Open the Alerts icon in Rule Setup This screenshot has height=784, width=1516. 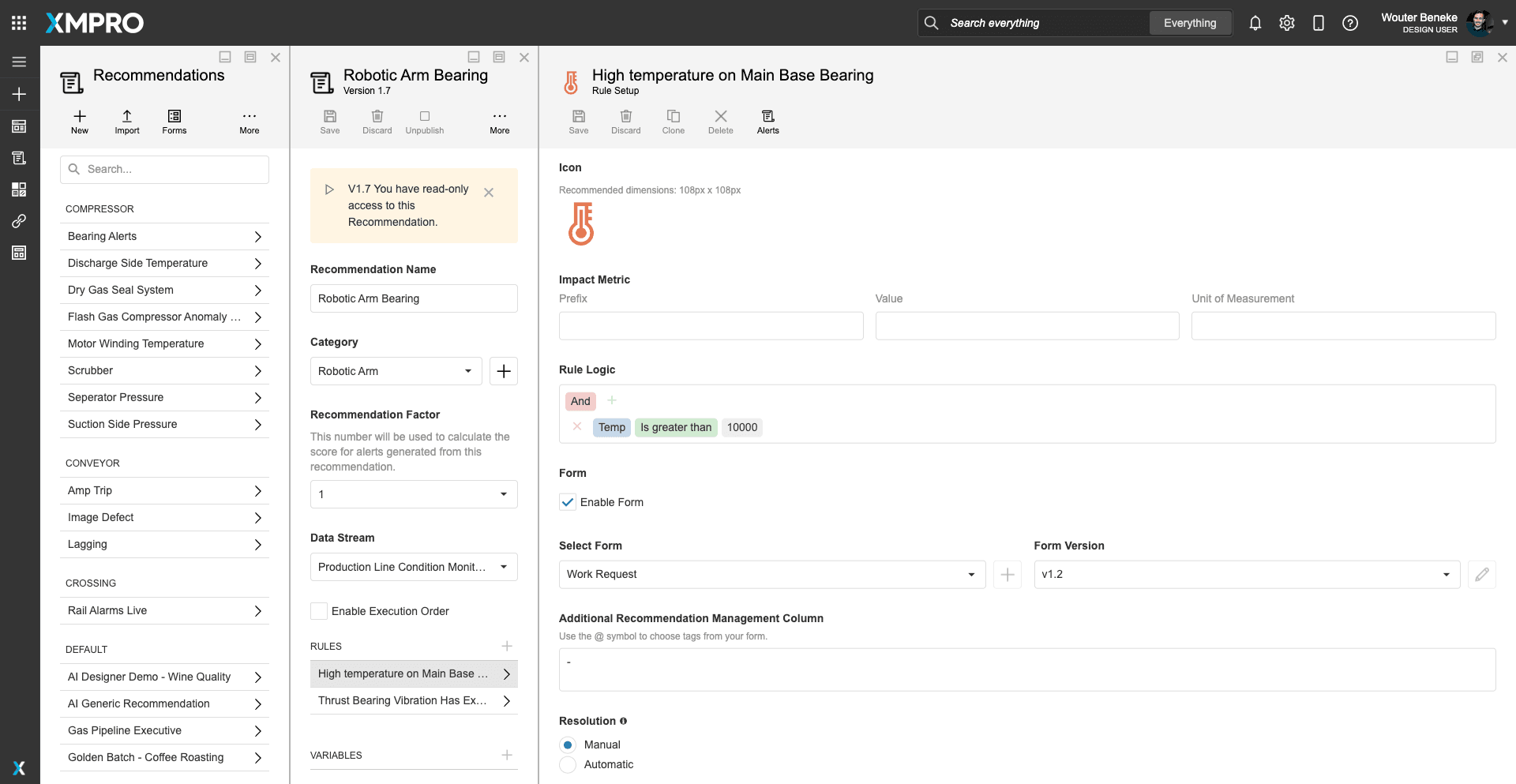(767, 117)
